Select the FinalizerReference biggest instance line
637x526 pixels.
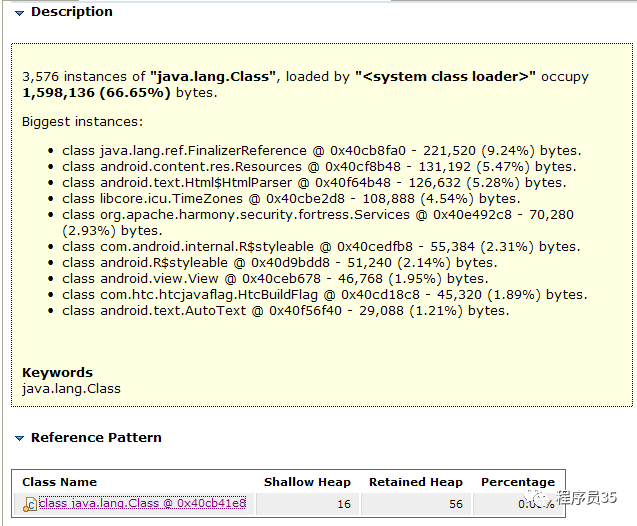point(322,151)
